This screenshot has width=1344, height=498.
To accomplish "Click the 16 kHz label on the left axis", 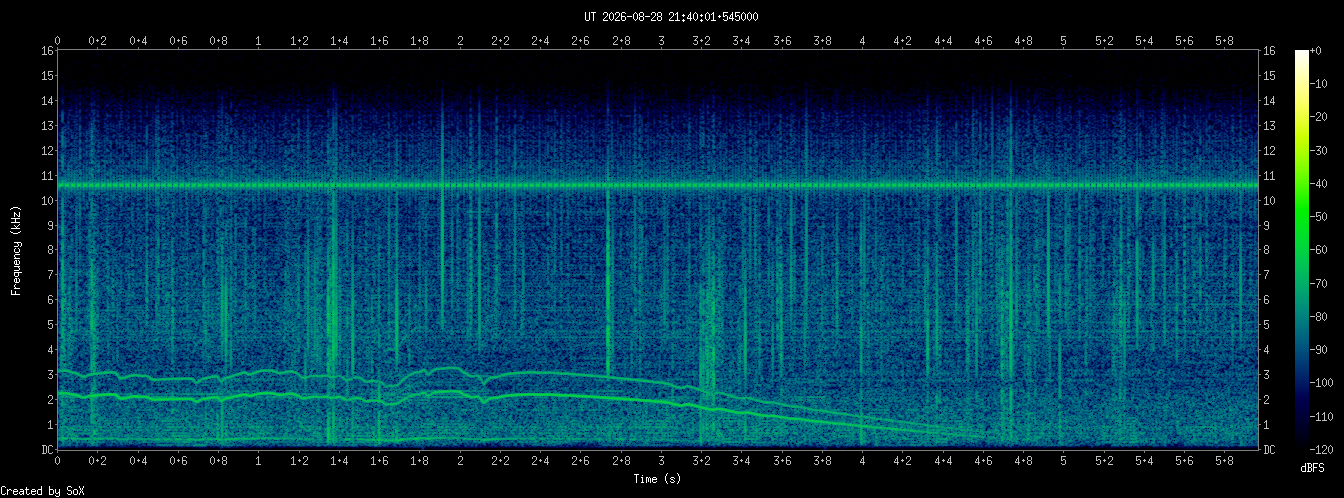I will pos(47,50).
